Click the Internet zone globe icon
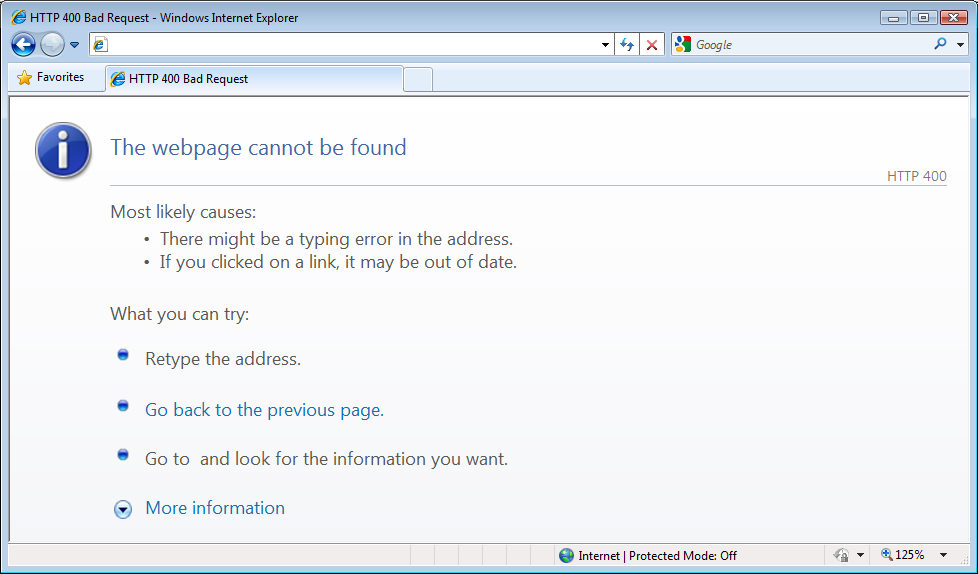 [x=566, y=555]
